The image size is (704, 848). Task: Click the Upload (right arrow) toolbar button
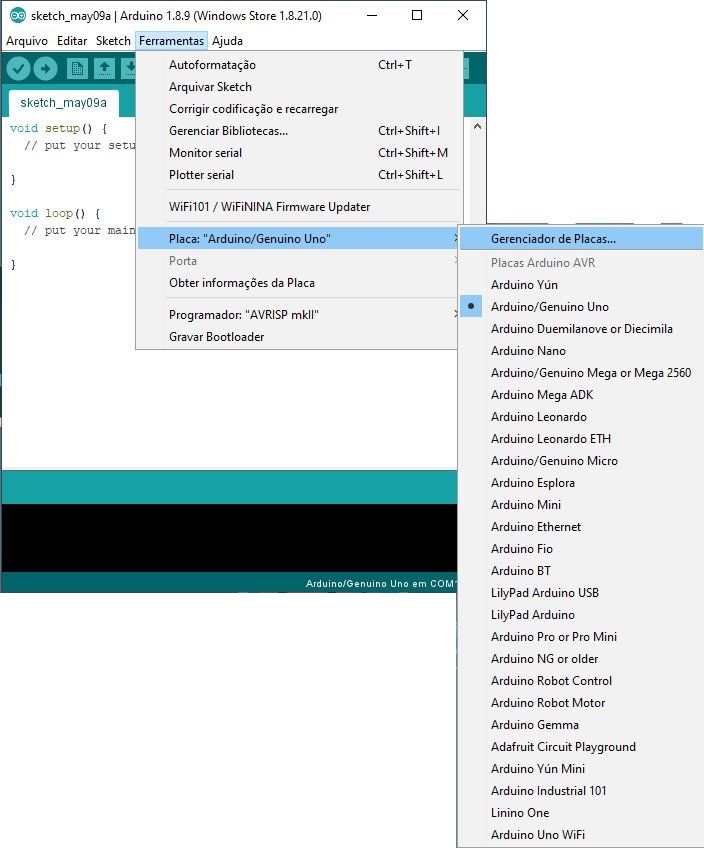(x=45, y=69)
